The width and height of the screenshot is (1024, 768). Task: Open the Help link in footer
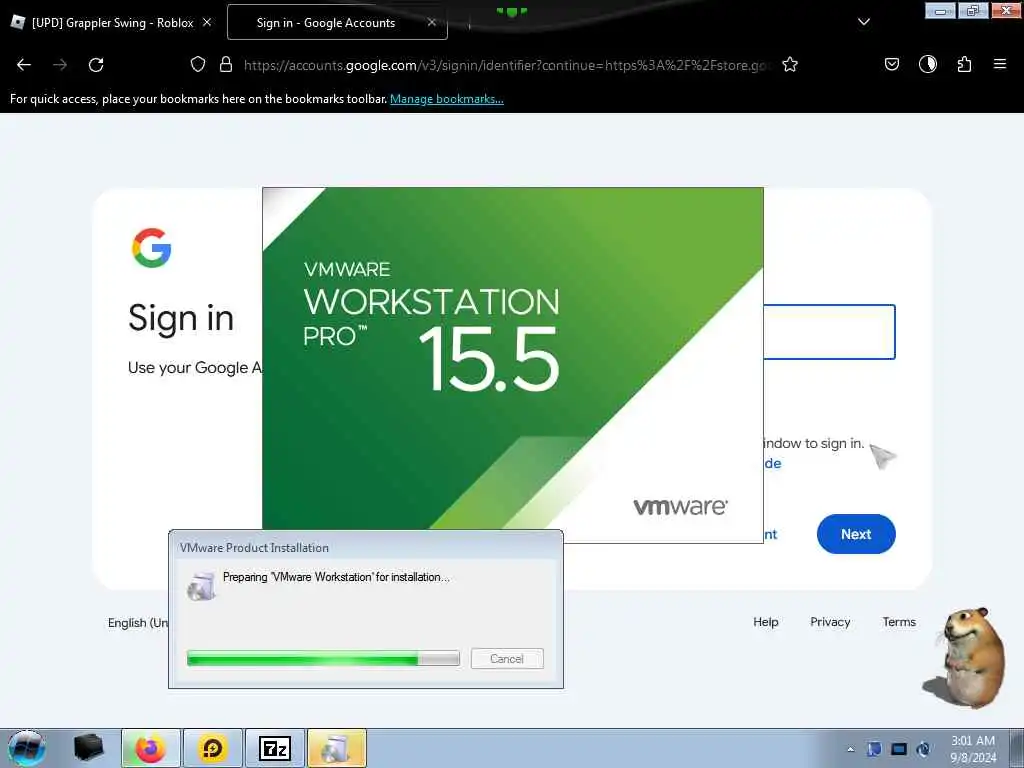[765, 622]
